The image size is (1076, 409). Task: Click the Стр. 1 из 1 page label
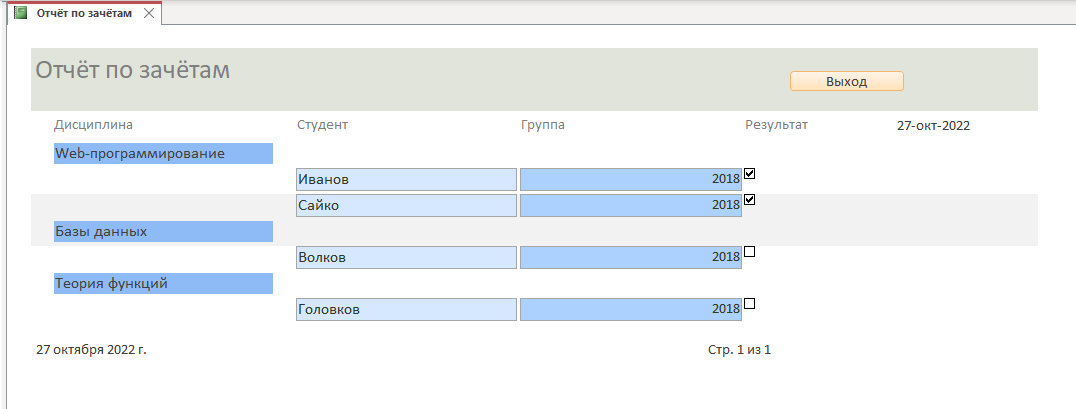(740, 350)
